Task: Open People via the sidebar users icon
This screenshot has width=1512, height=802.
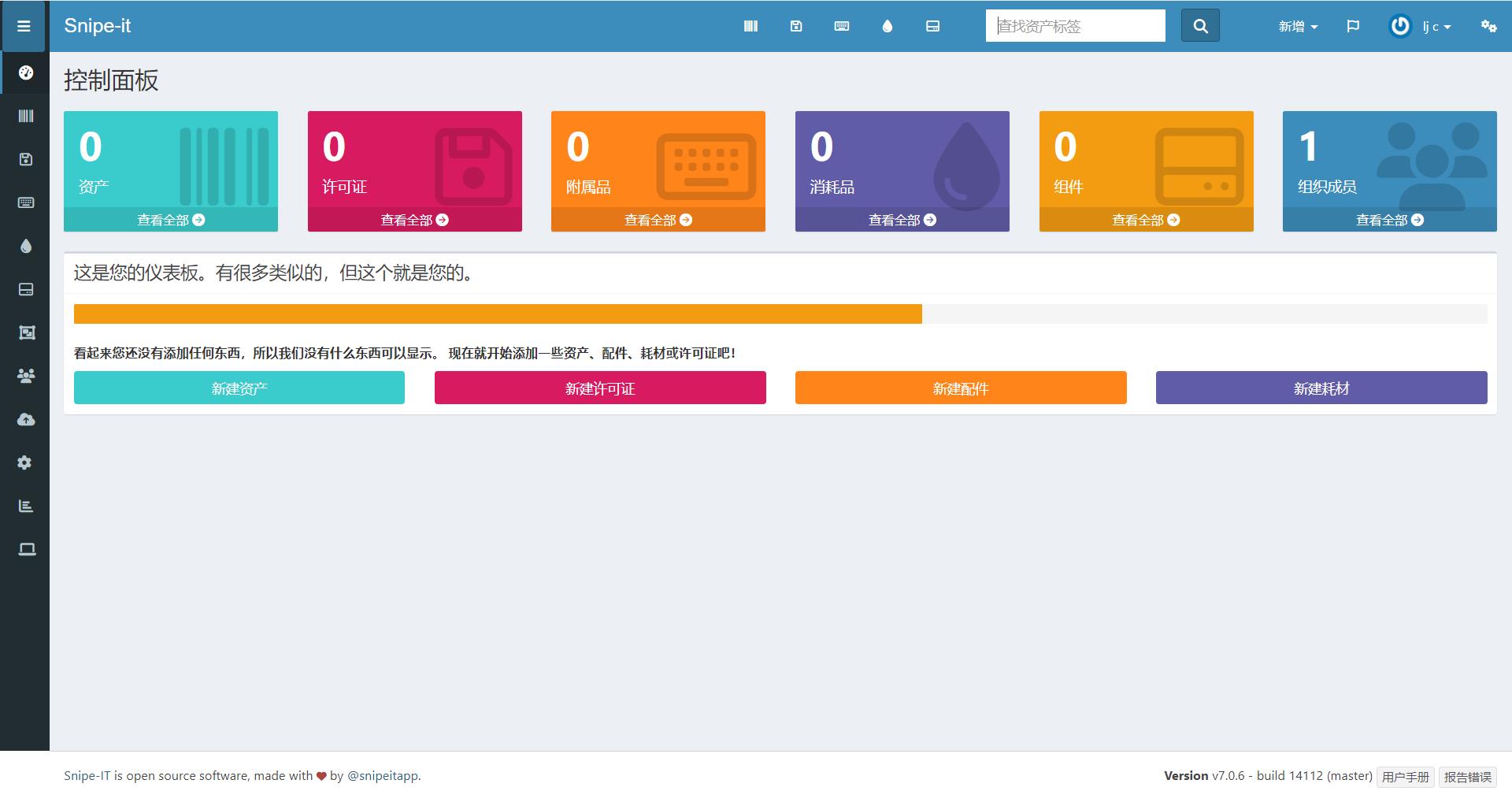Action: coord(26,376)
